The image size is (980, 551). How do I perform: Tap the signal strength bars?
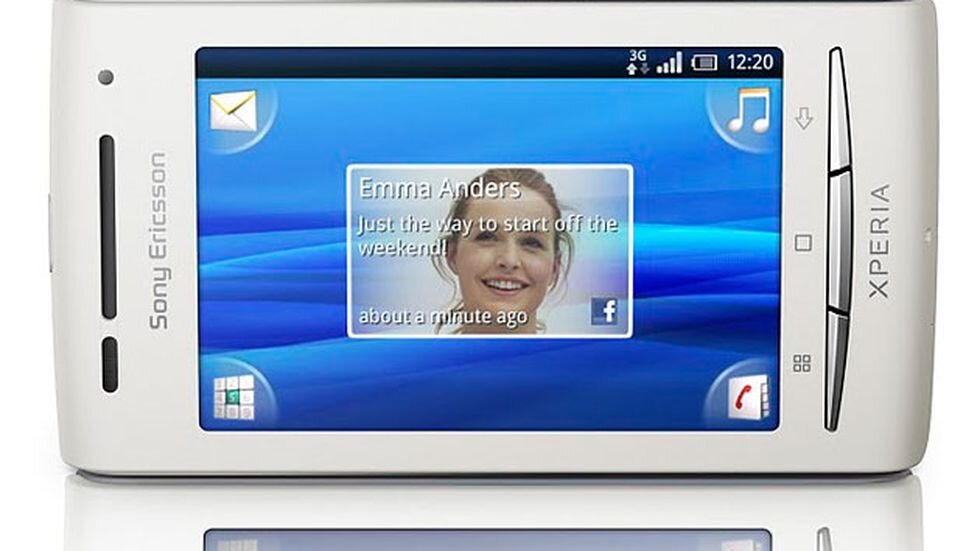click(x=669, y=62)
